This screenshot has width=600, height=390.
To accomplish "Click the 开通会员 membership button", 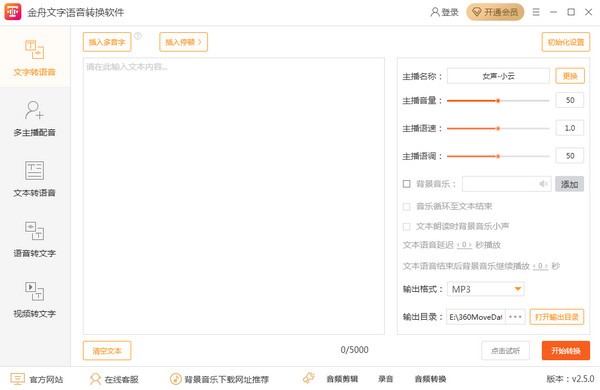I will click(x=495, y=12).
